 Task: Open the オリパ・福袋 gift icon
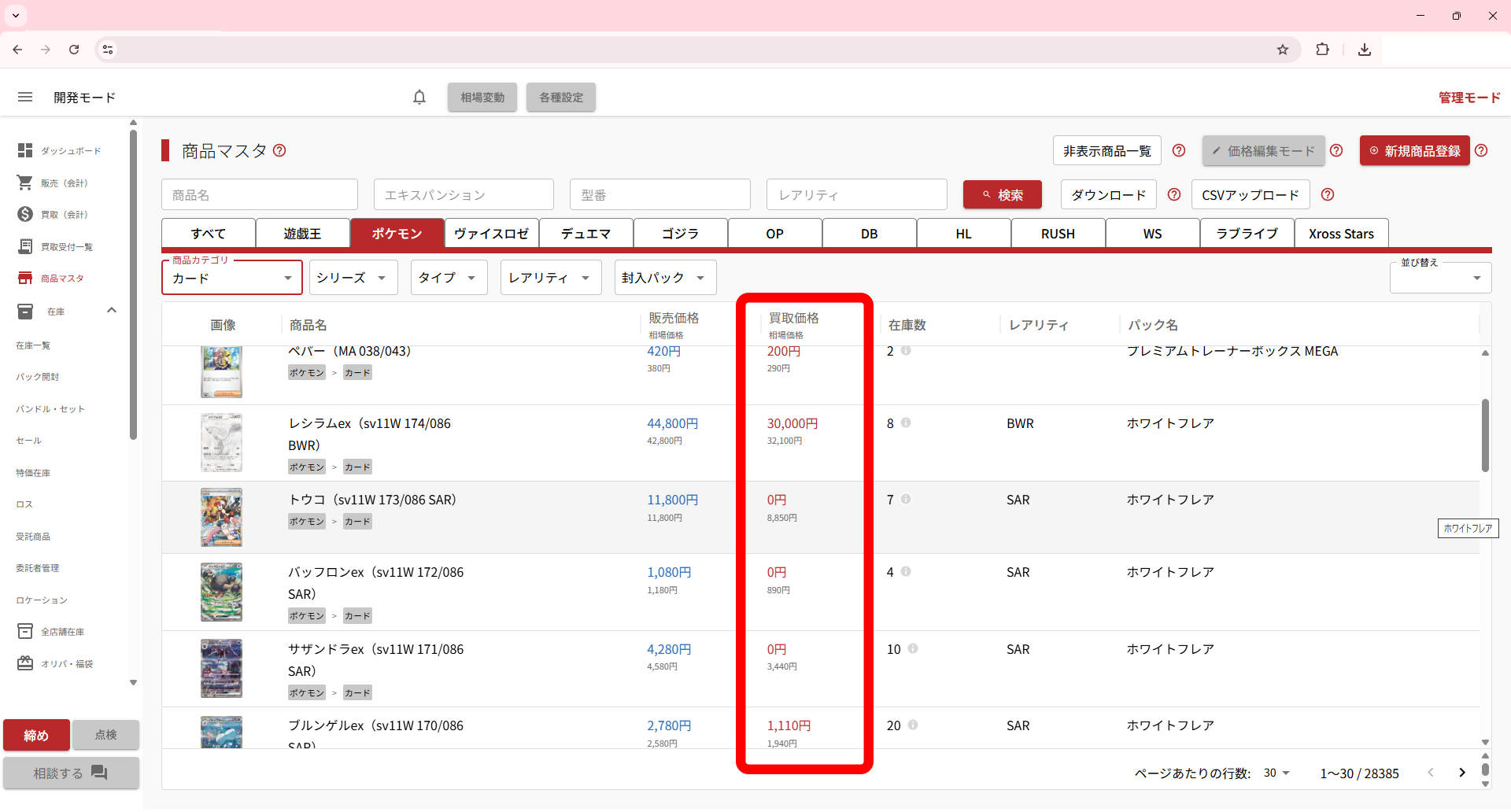25,663
